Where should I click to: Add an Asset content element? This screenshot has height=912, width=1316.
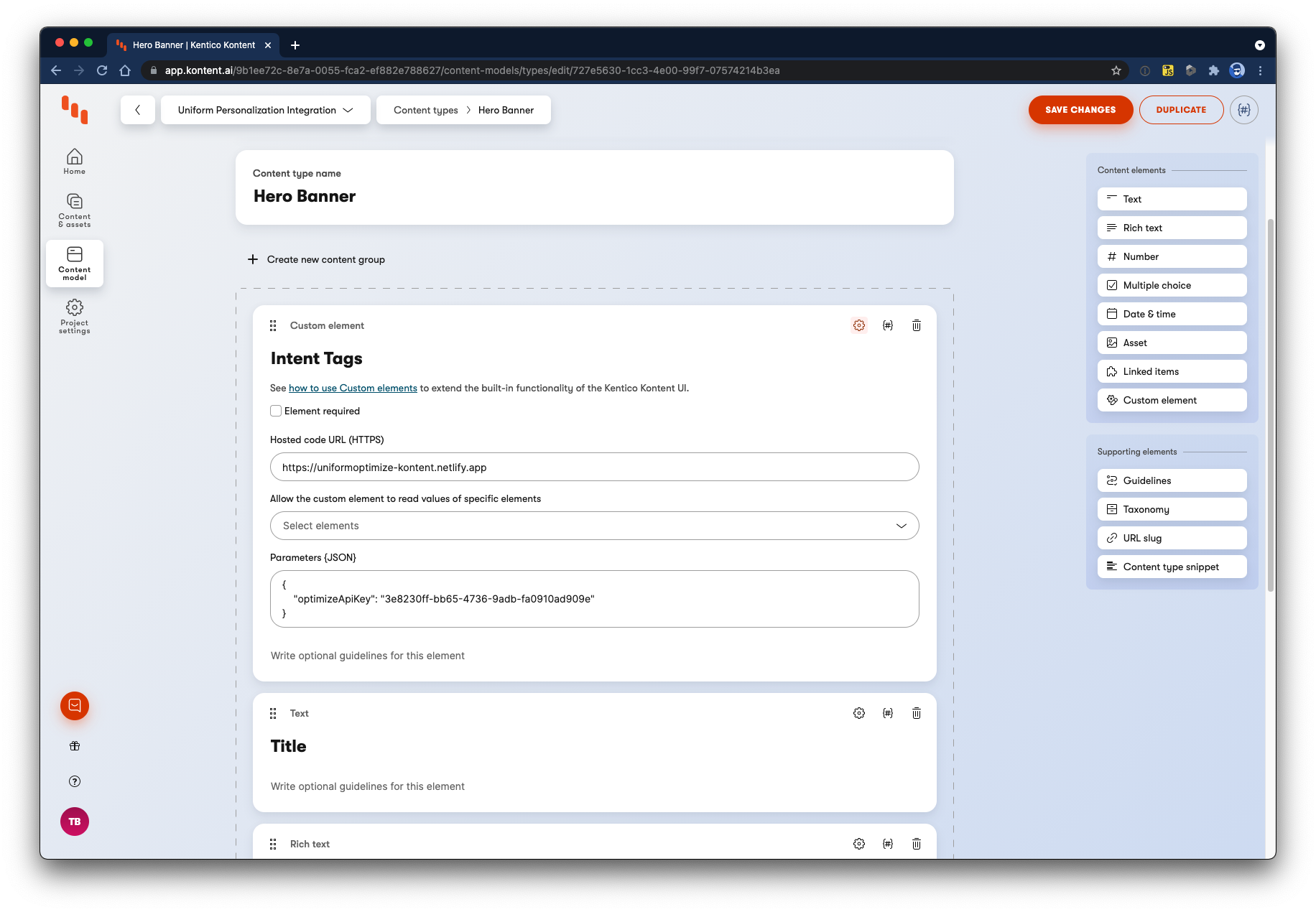click(1172, 343)
